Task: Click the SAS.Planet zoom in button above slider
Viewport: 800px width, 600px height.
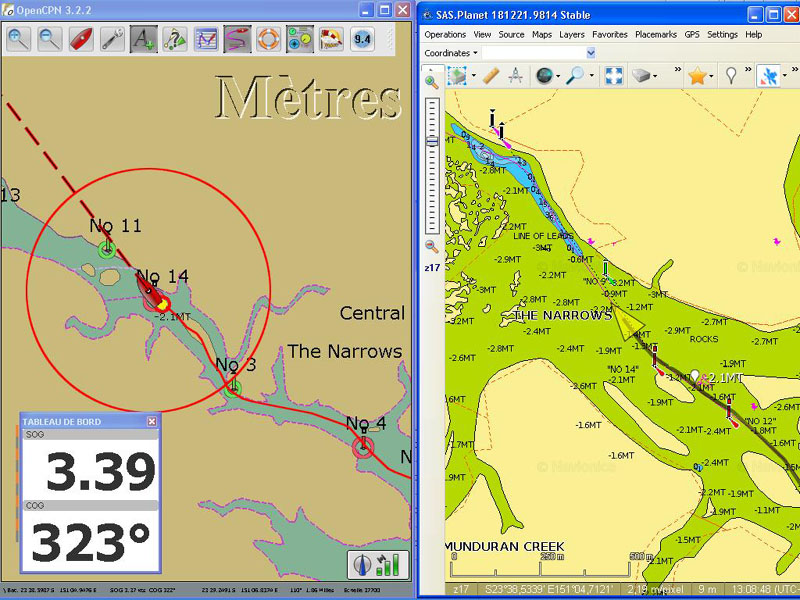Action: pos(432,81)
